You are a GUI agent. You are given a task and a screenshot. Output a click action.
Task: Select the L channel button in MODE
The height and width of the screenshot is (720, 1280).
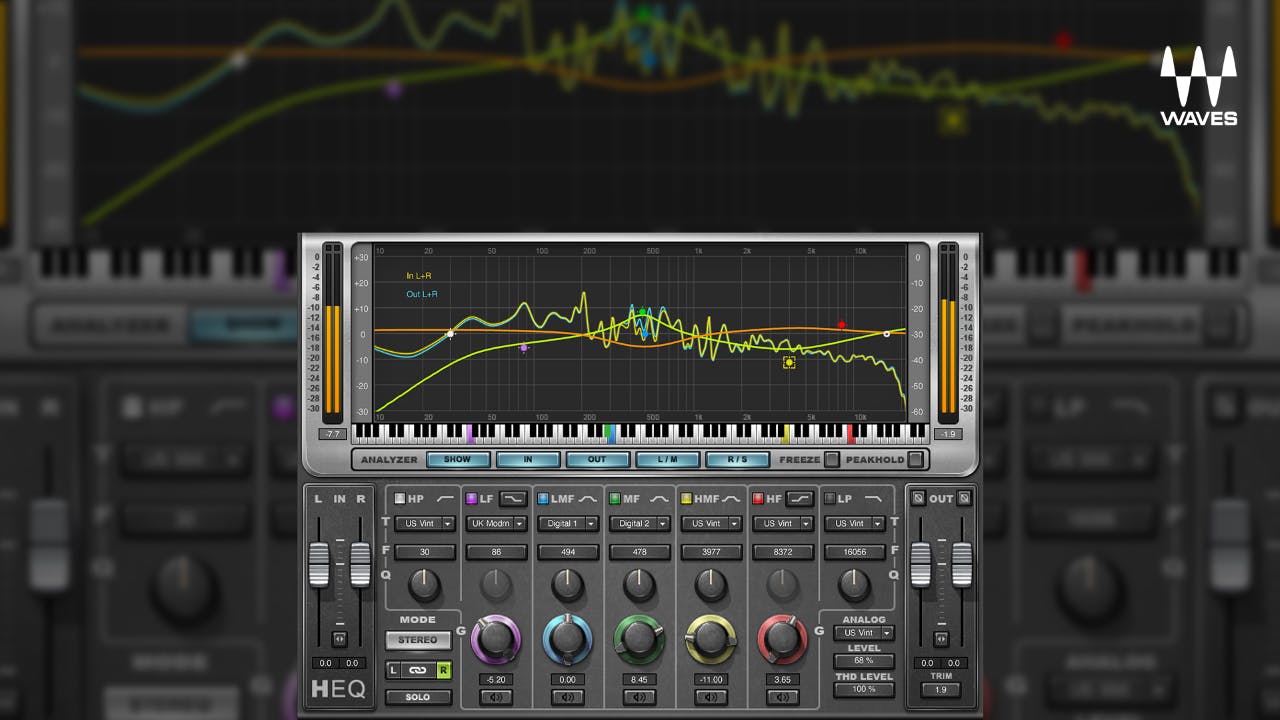pos(394,670)
